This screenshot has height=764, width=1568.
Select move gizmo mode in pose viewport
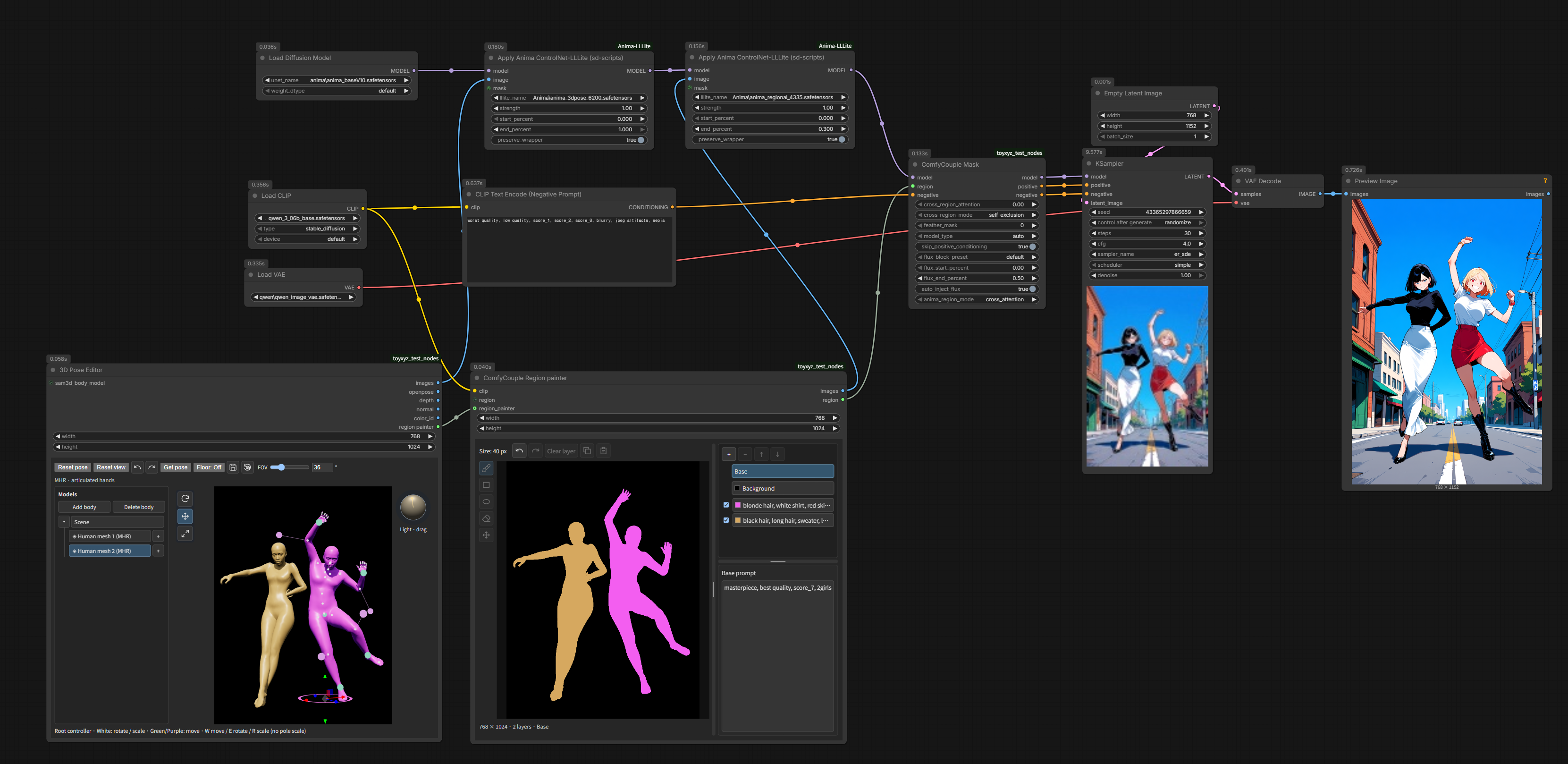pyautogui.click(x=185, y=516)
